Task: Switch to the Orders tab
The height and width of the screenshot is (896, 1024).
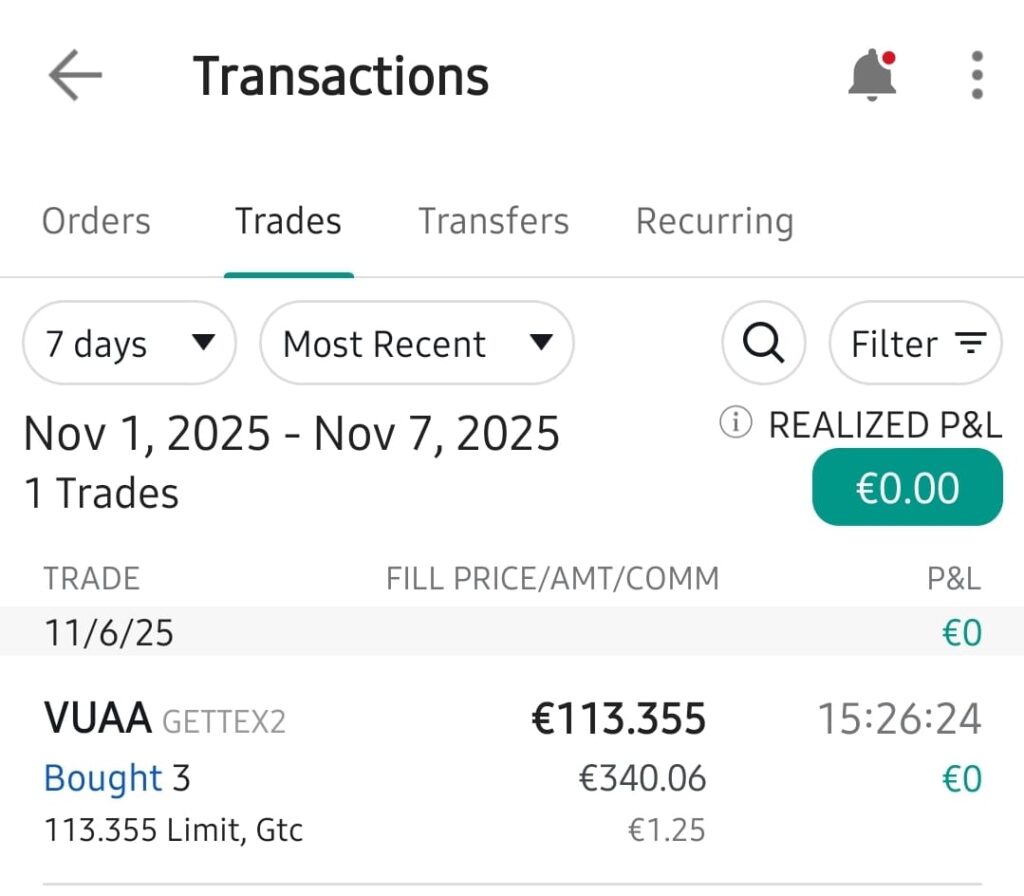Action: [x=96, y=221]
